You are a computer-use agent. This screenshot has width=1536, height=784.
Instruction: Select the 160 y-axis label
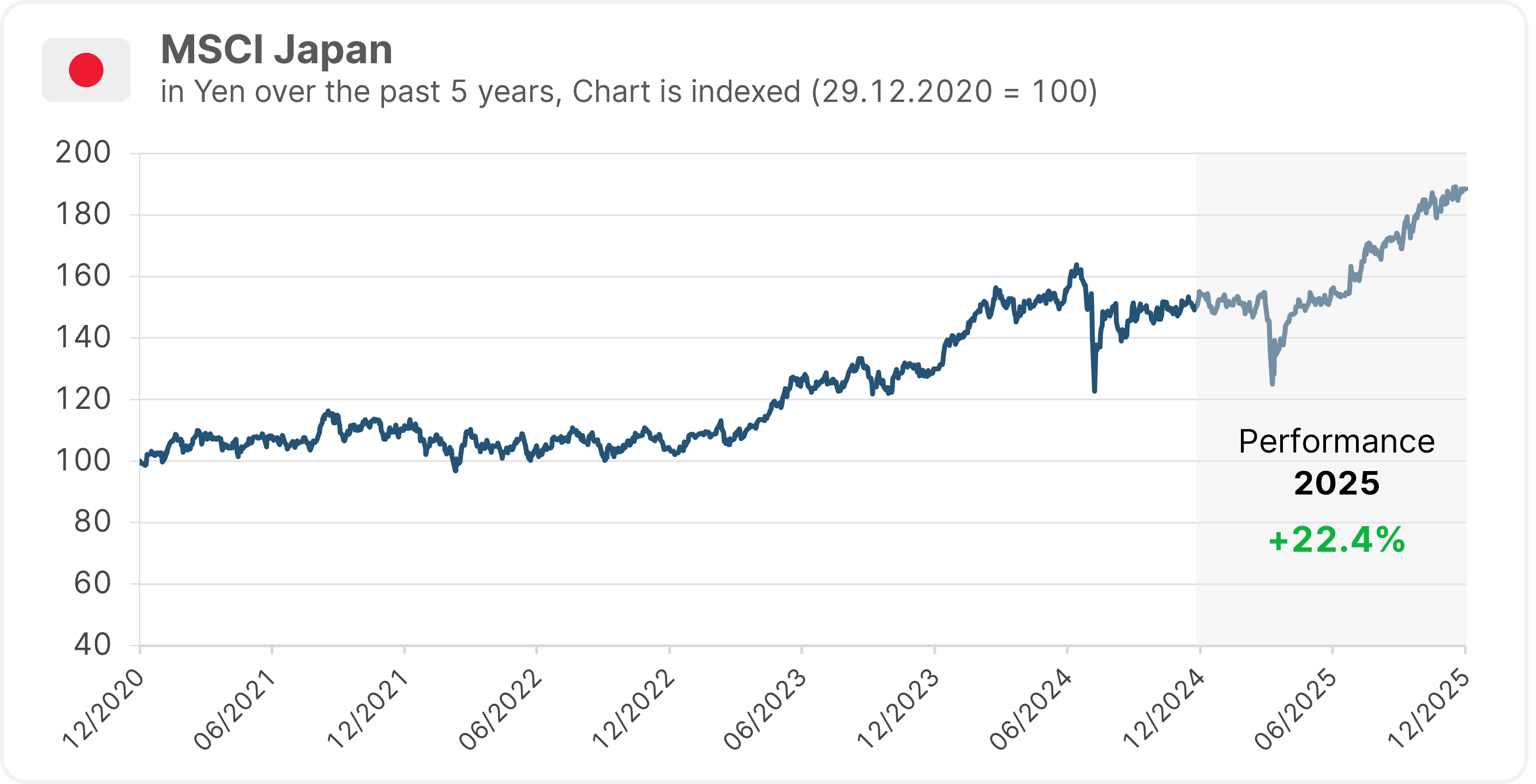point(83,276)
